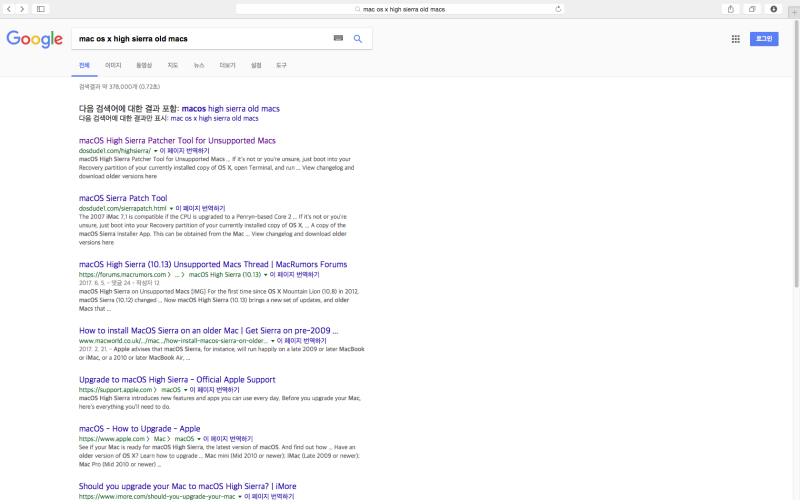
Task: Switch to the 동영상 tab
Action: click(x=144, y=65)
